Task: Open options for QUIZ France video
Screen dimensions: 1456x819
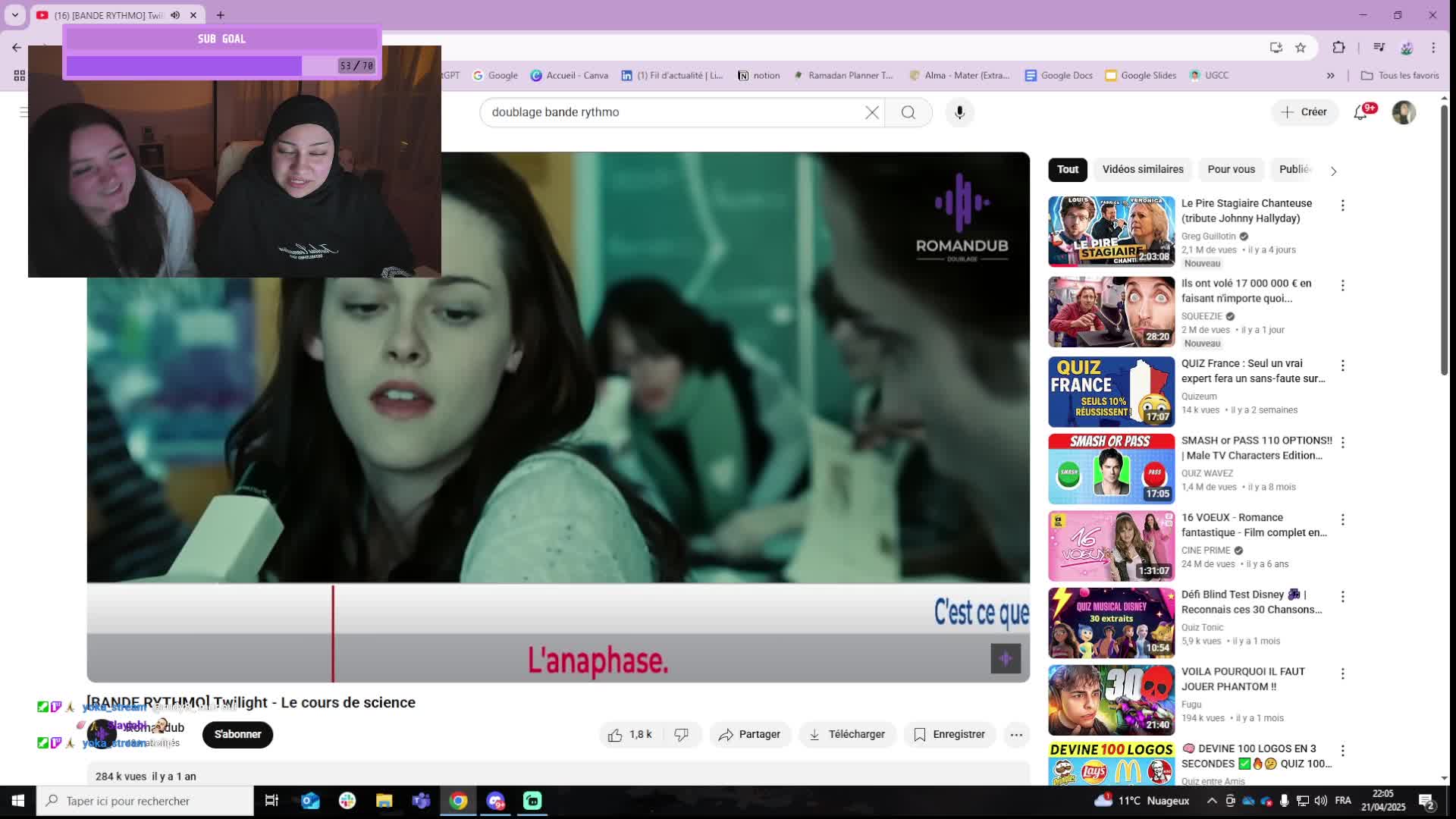Action: 1343,366
